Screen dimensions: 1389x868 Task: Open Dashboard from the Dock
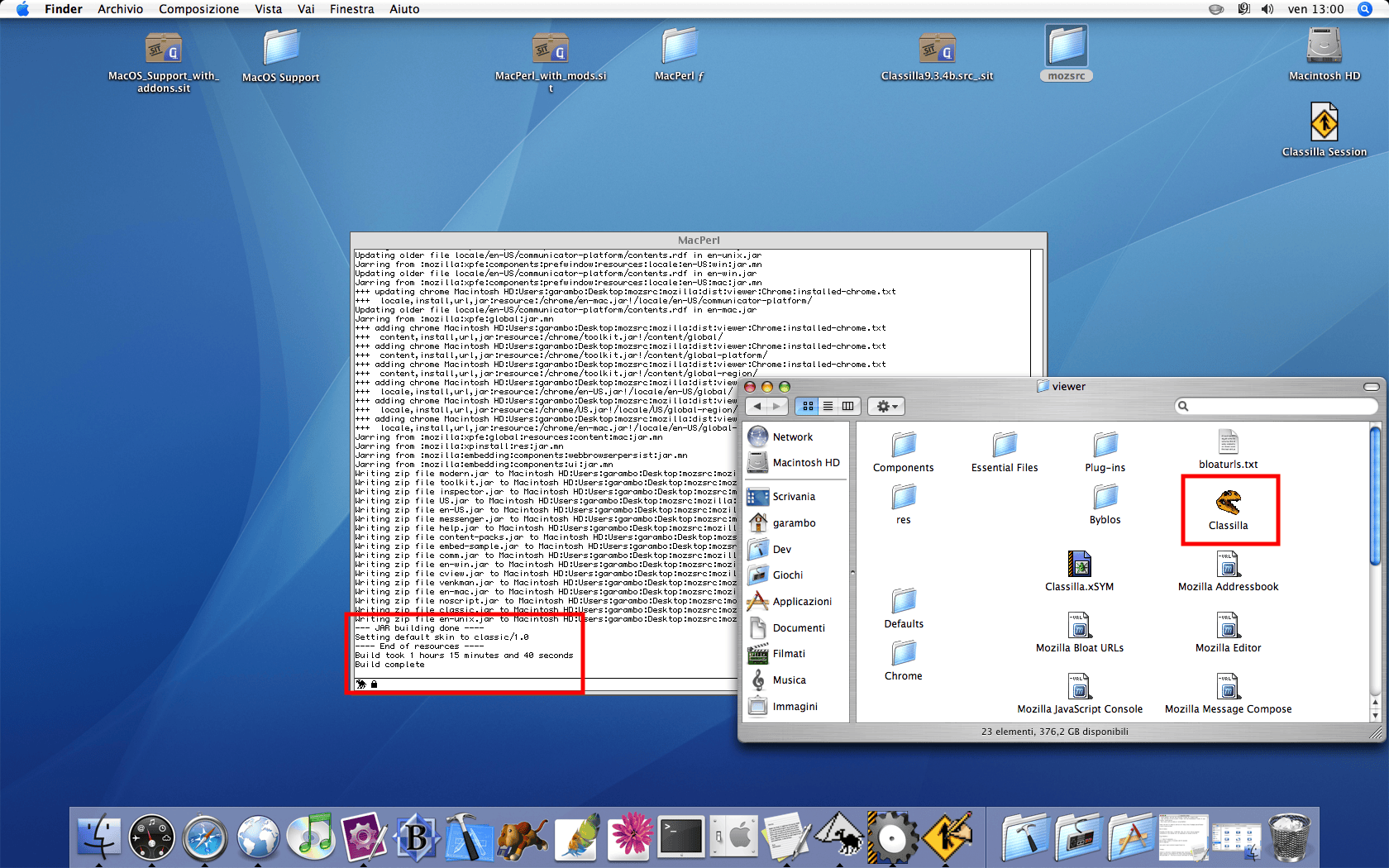pyautogui.click(x=152, y=837)
